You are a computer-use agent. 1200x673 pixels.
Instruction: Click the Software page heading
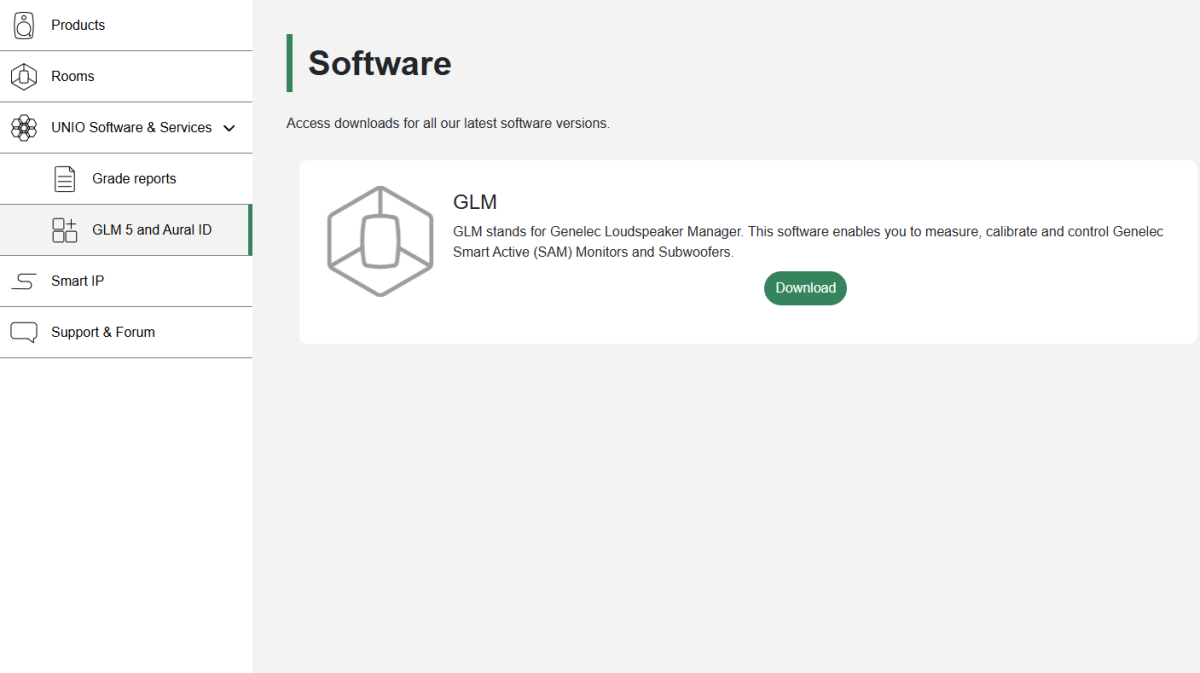380,63
